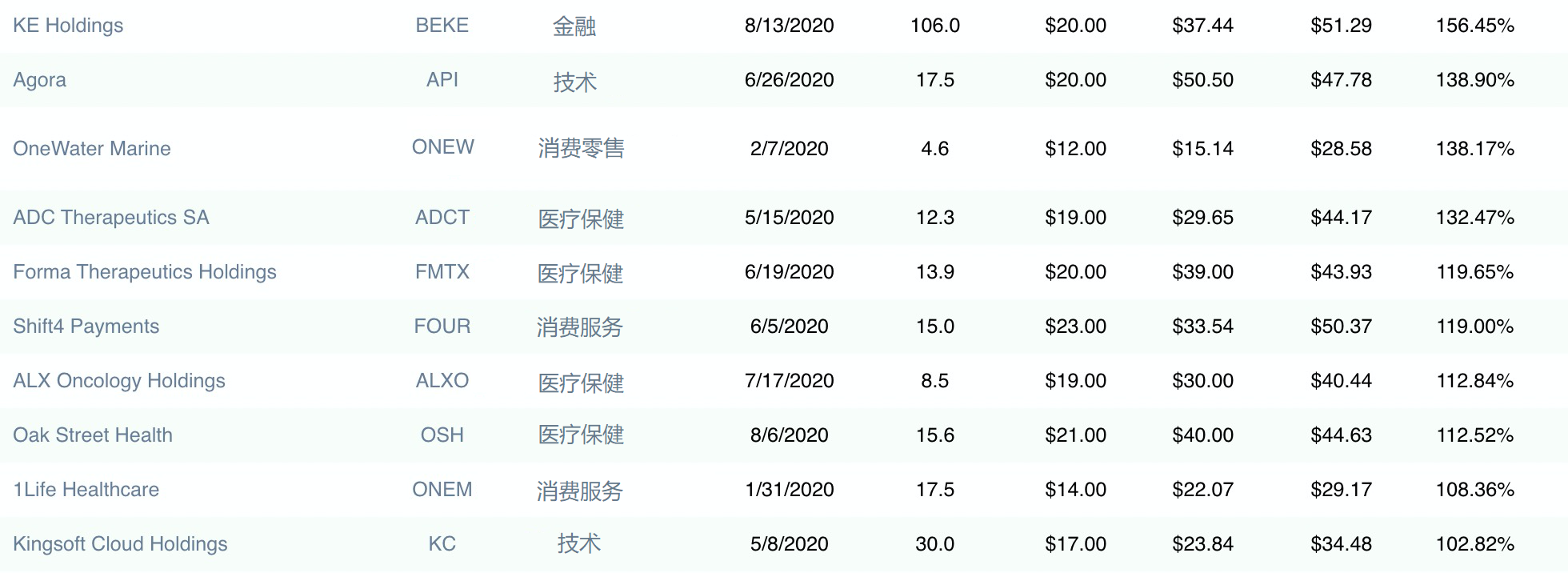Click the 4.6 value for OneWater Marine
This screenshot has height=573, width=1568.
click(935, 149)
